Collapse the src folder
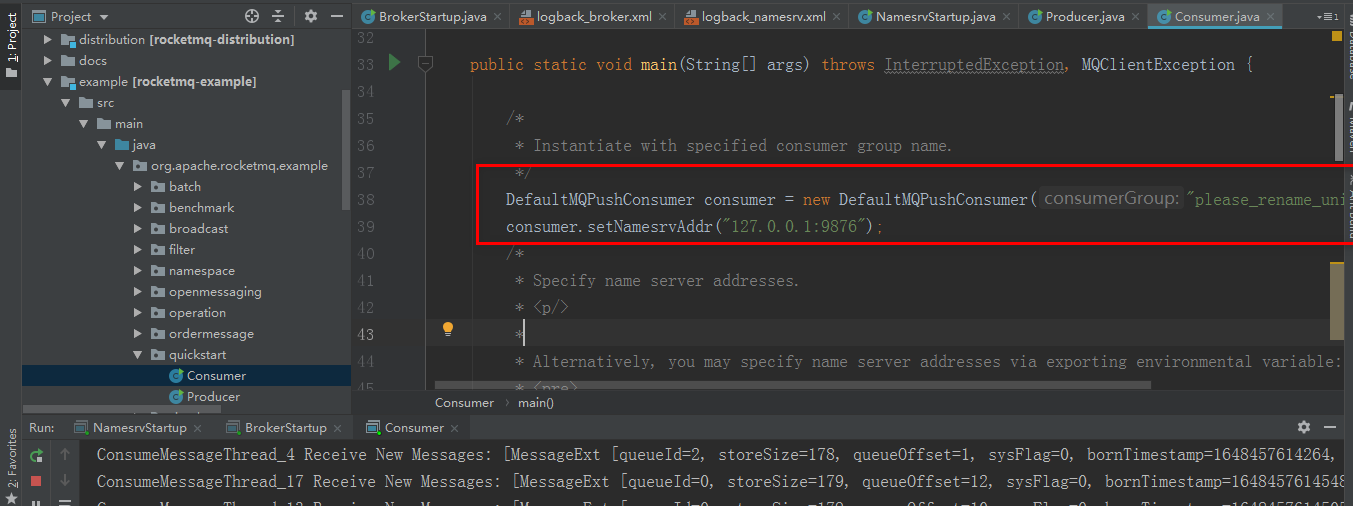This screenshot has height=506, width=1353. [x=66, y=102]
